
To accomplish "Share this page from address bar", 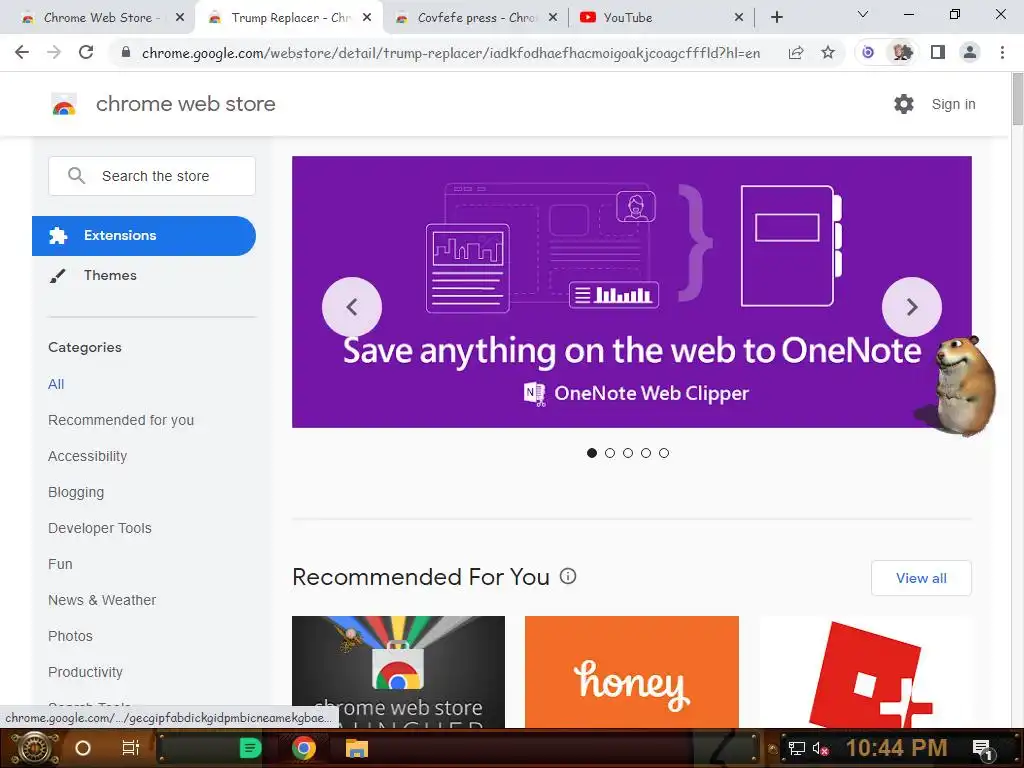I will 795,52.
